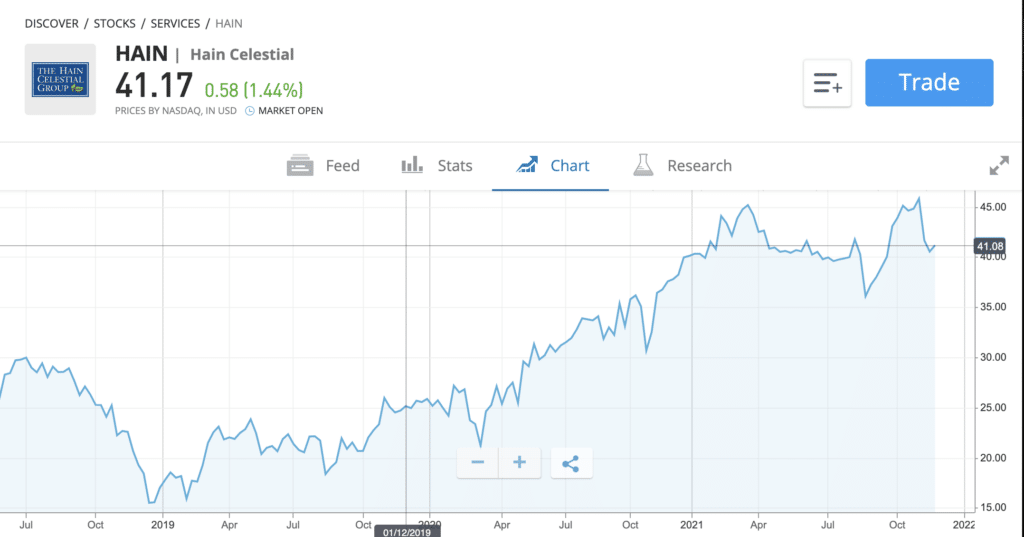Go to STOCKS breadcrumb
This screenshot has width=1024, height=537.
click(x=114, y=24)
